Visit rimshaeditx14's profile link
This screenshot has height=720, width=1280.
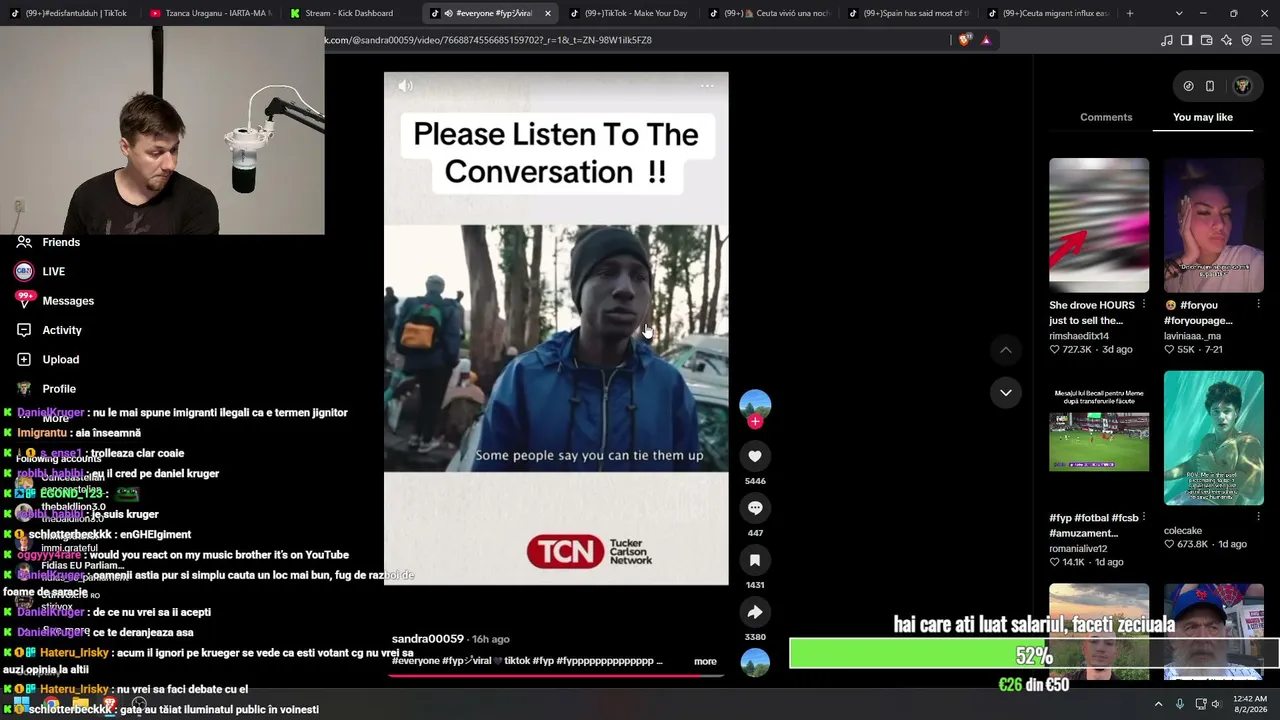[x=1079, y=336]
